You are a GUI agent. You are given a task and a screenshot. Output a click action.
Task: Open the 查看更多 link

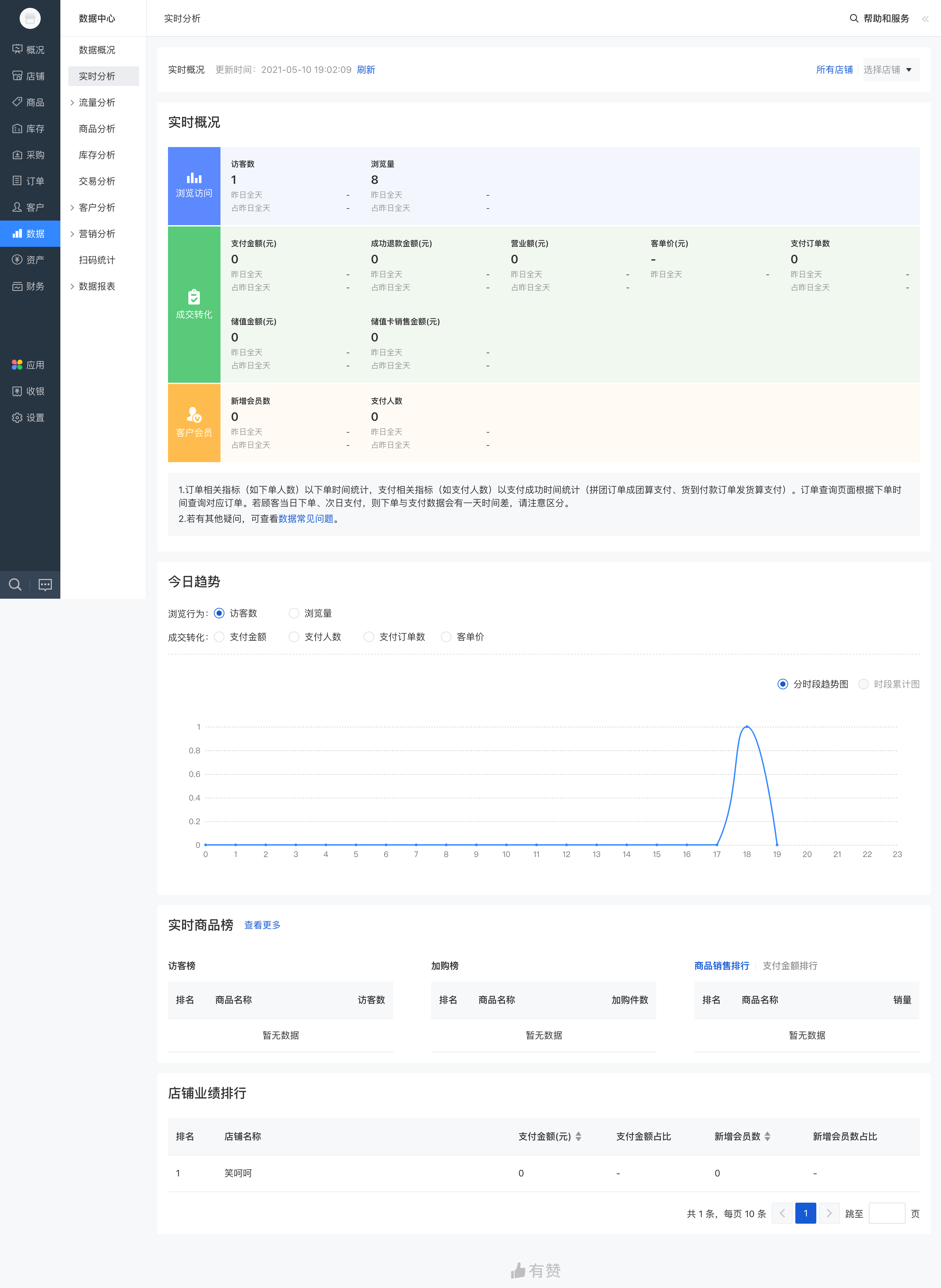262,925
